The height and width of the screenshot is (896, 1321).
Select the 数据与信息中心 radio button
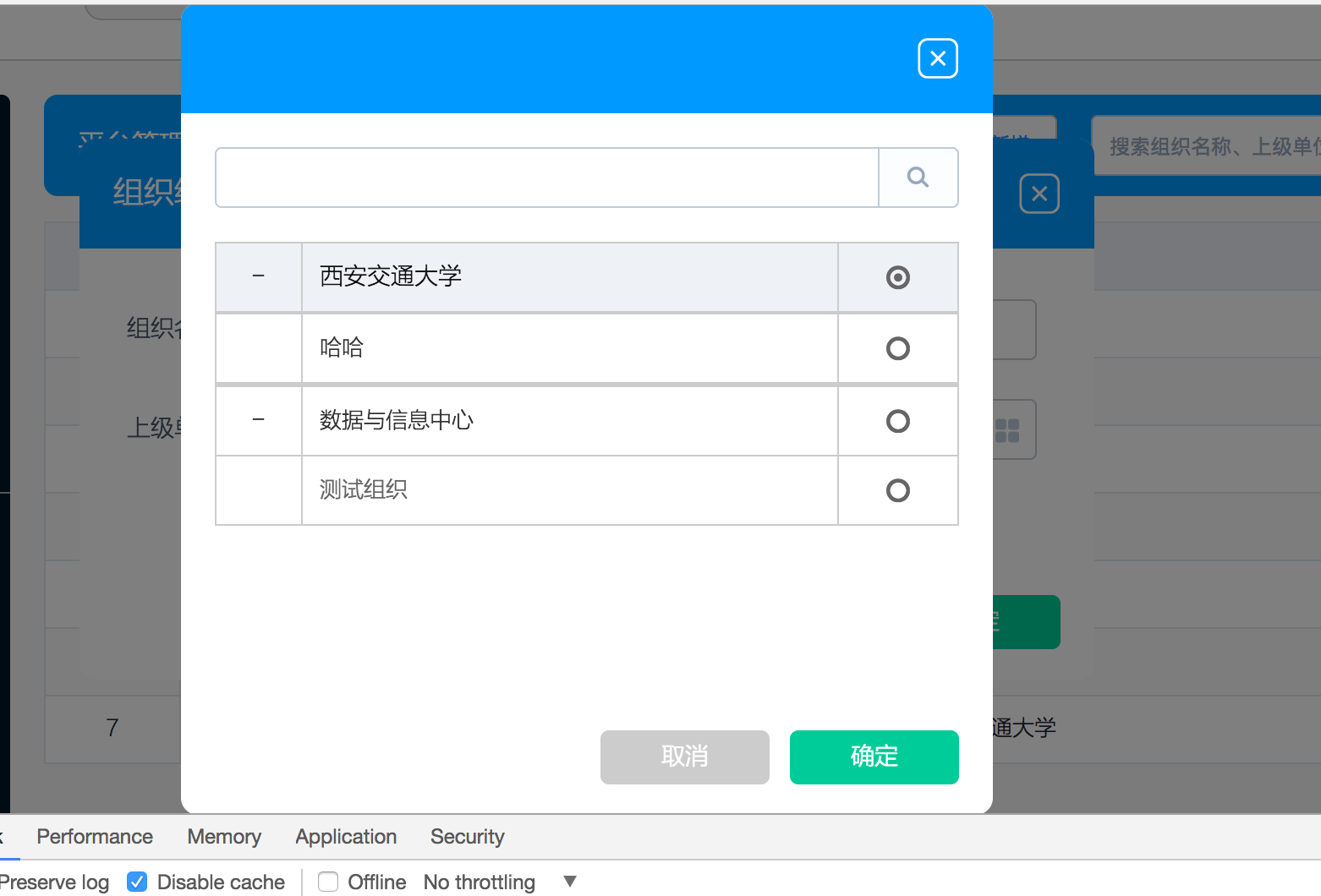pyautogui.click(x=897, y=420)
